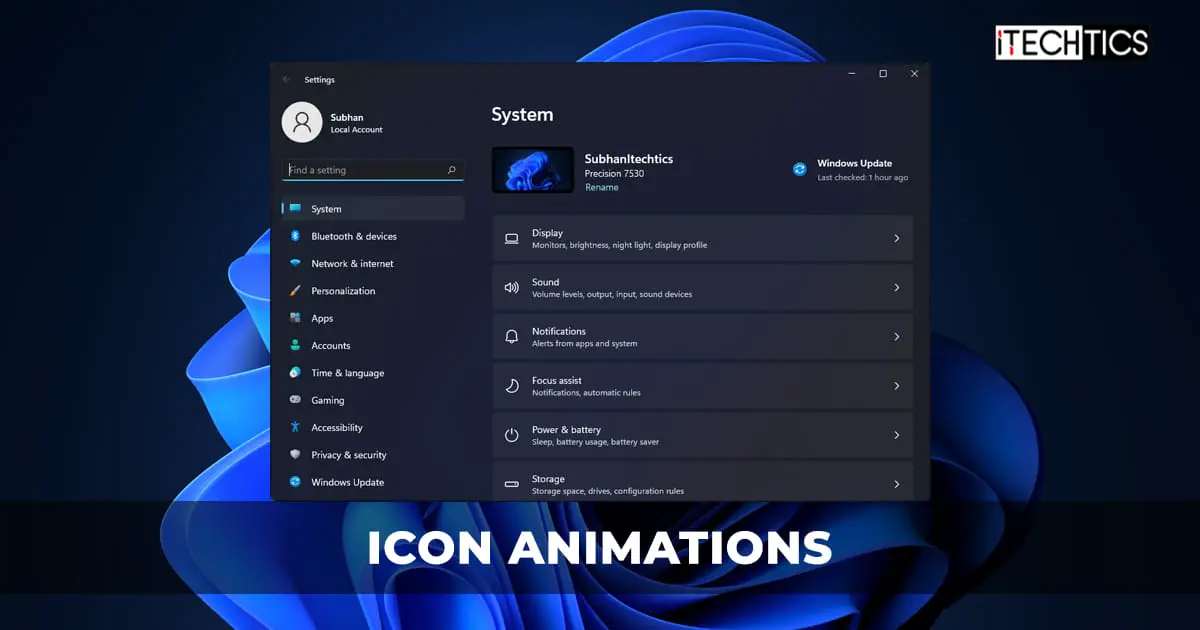Screen dimensions: 1200x630
Task: Open Focus assist via its chevron
Action: pos(897,386)
